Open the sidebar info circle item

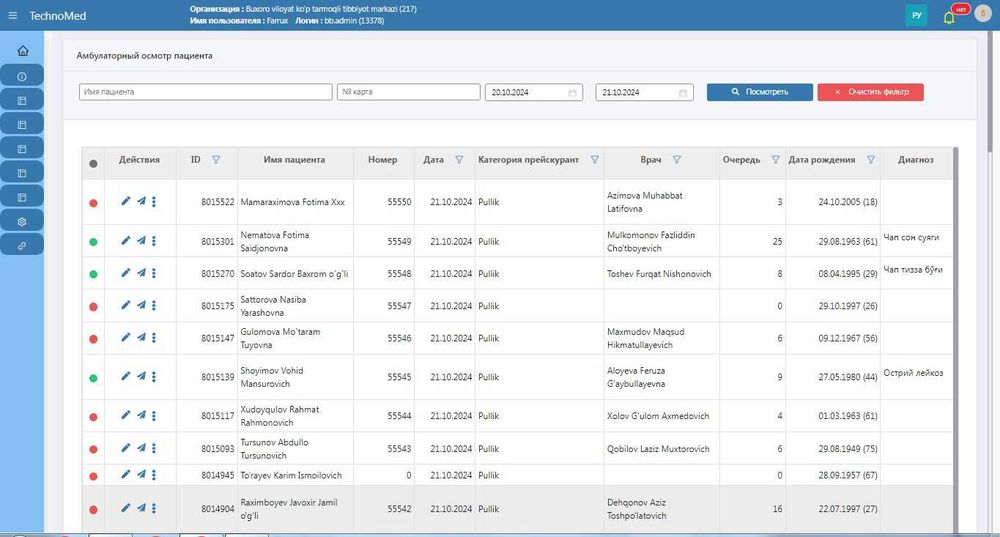(22, 76)
